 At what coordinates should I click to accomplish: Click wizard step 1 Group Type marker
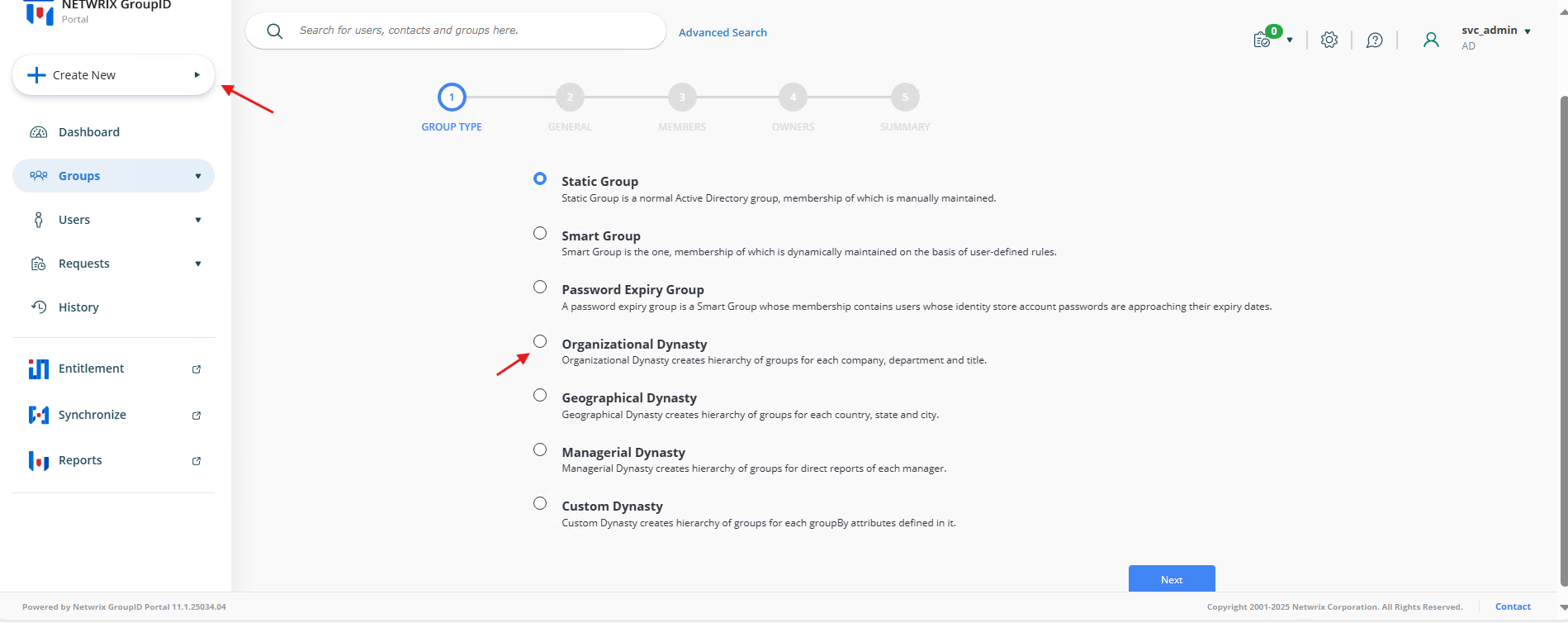tap(452, 97)
